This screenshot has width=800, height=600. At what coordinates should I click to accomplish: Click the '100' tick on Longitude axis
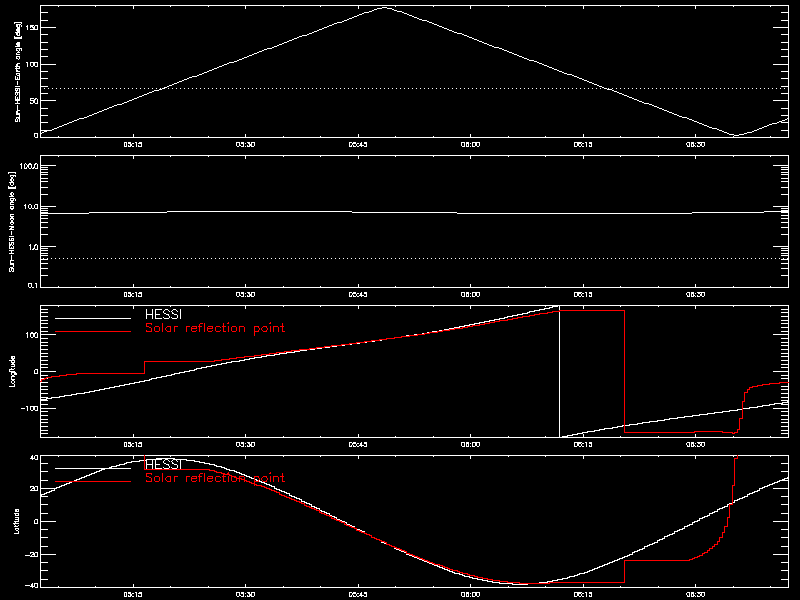pos(33,335)
